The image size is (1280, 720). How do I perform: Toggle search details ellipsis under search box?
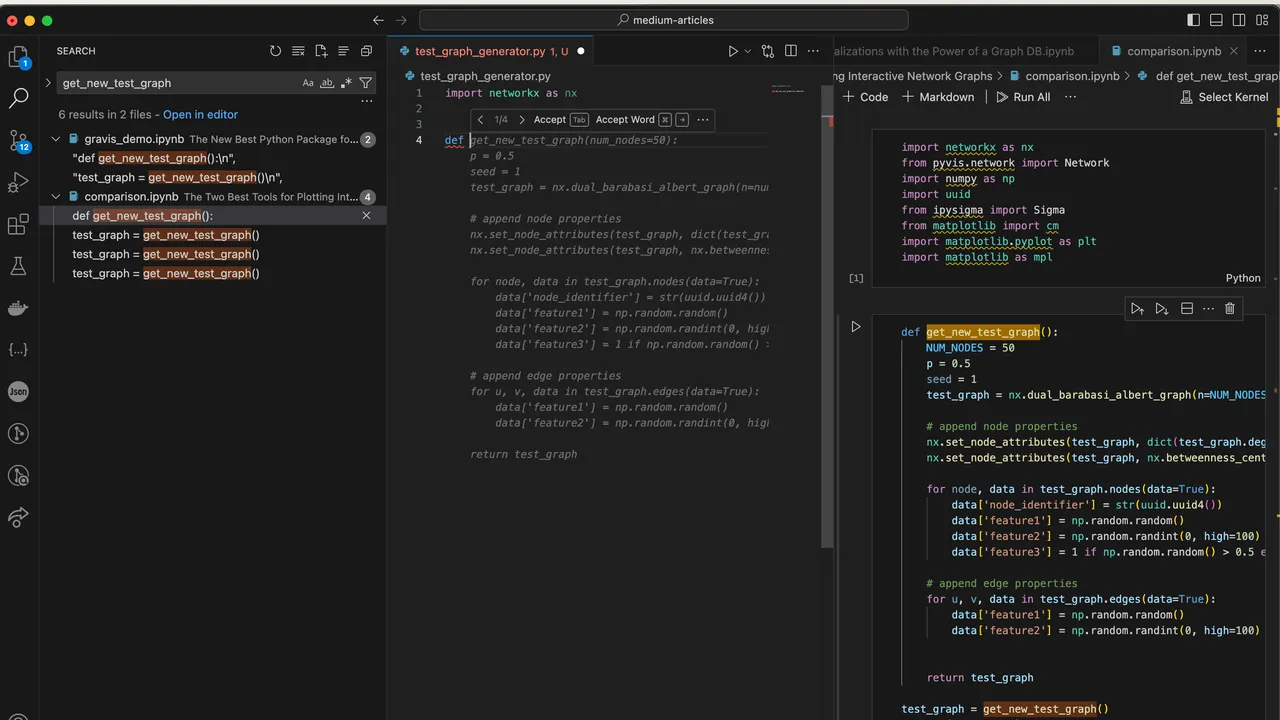point(366,101)
